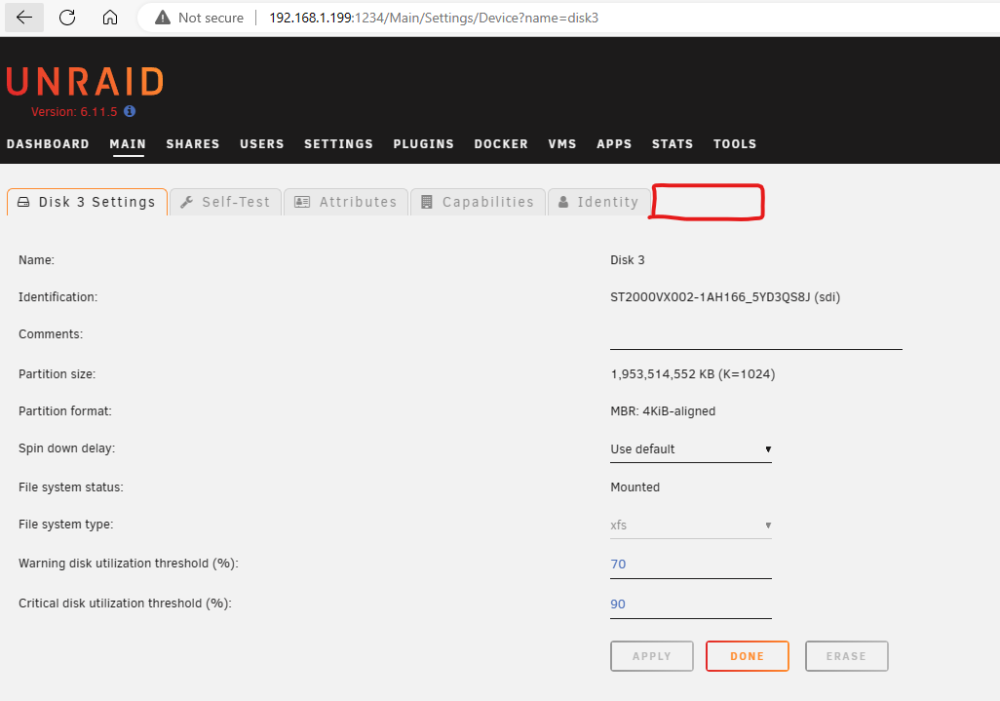Image resolution: width=1000 pixels, height=701 pixels.
Task: Click the list icon on Capabilities tab
Action: coord(427,202)
